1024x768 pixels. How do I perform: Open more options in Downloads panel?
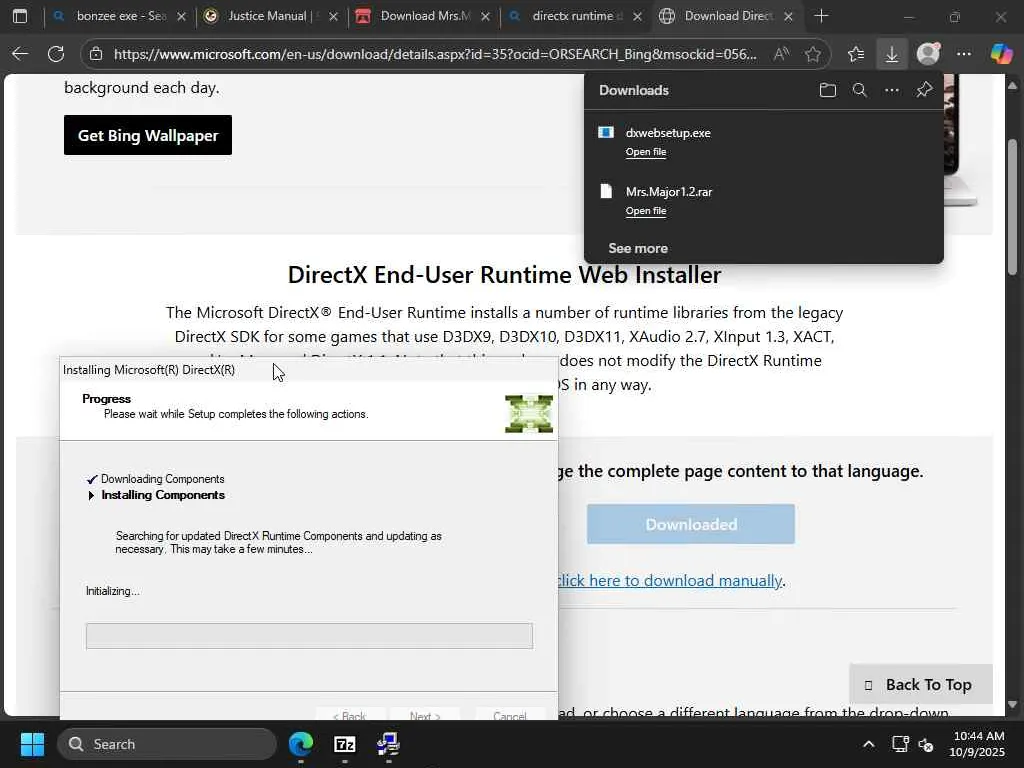[x=891, y=90]
